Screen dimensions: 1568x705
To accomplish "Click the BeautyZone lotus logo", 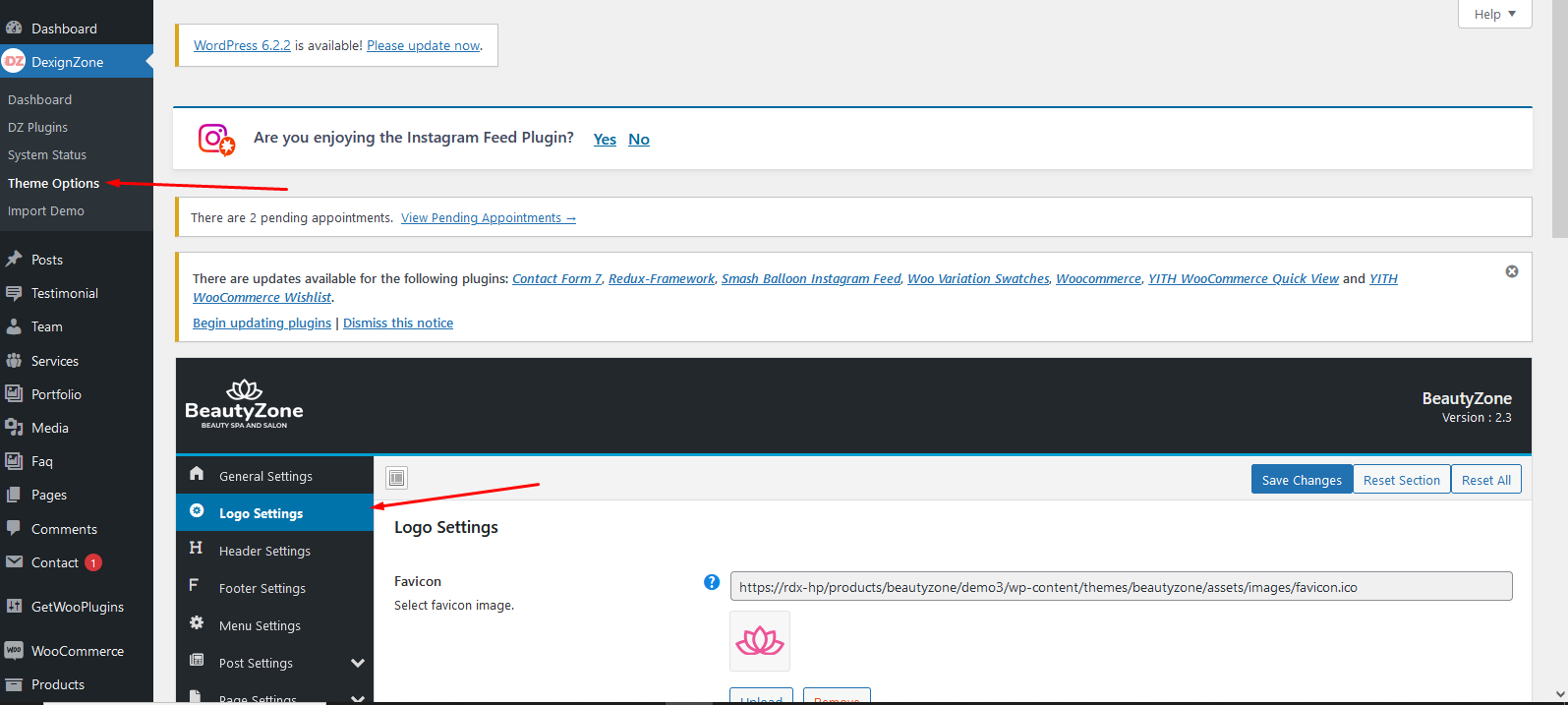I will coord(244,404).
